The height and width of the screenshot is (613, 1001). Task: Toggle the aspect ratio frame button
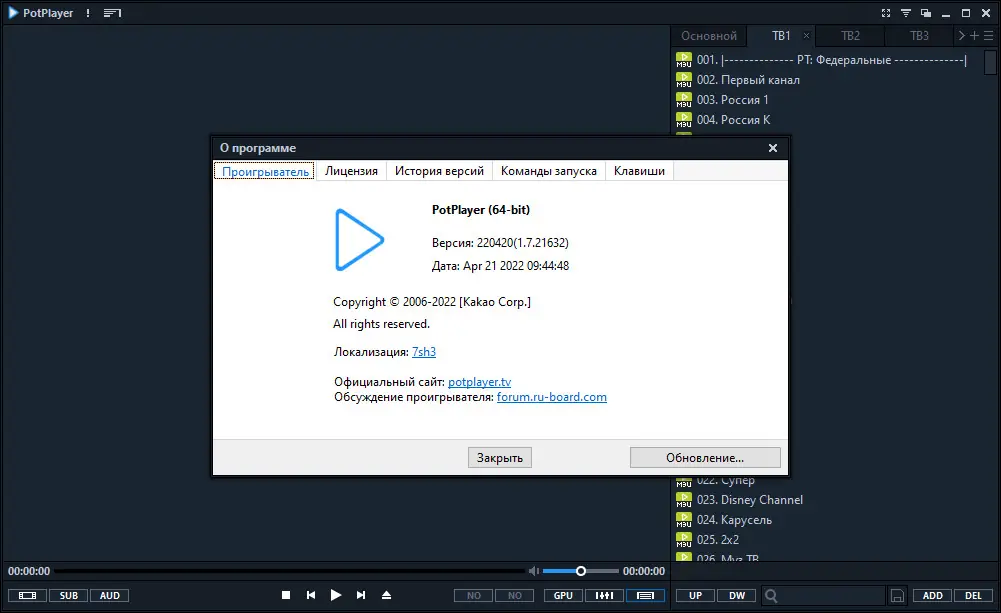point(27,596)
